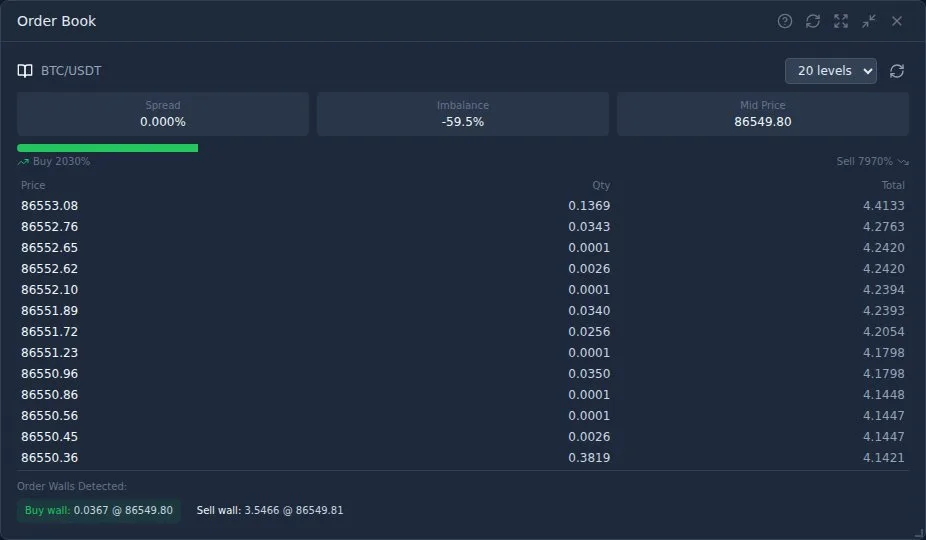Viewport: 926px width, 540px height.
Task: Click the Qty column header
Action: (x=601, y=186)
